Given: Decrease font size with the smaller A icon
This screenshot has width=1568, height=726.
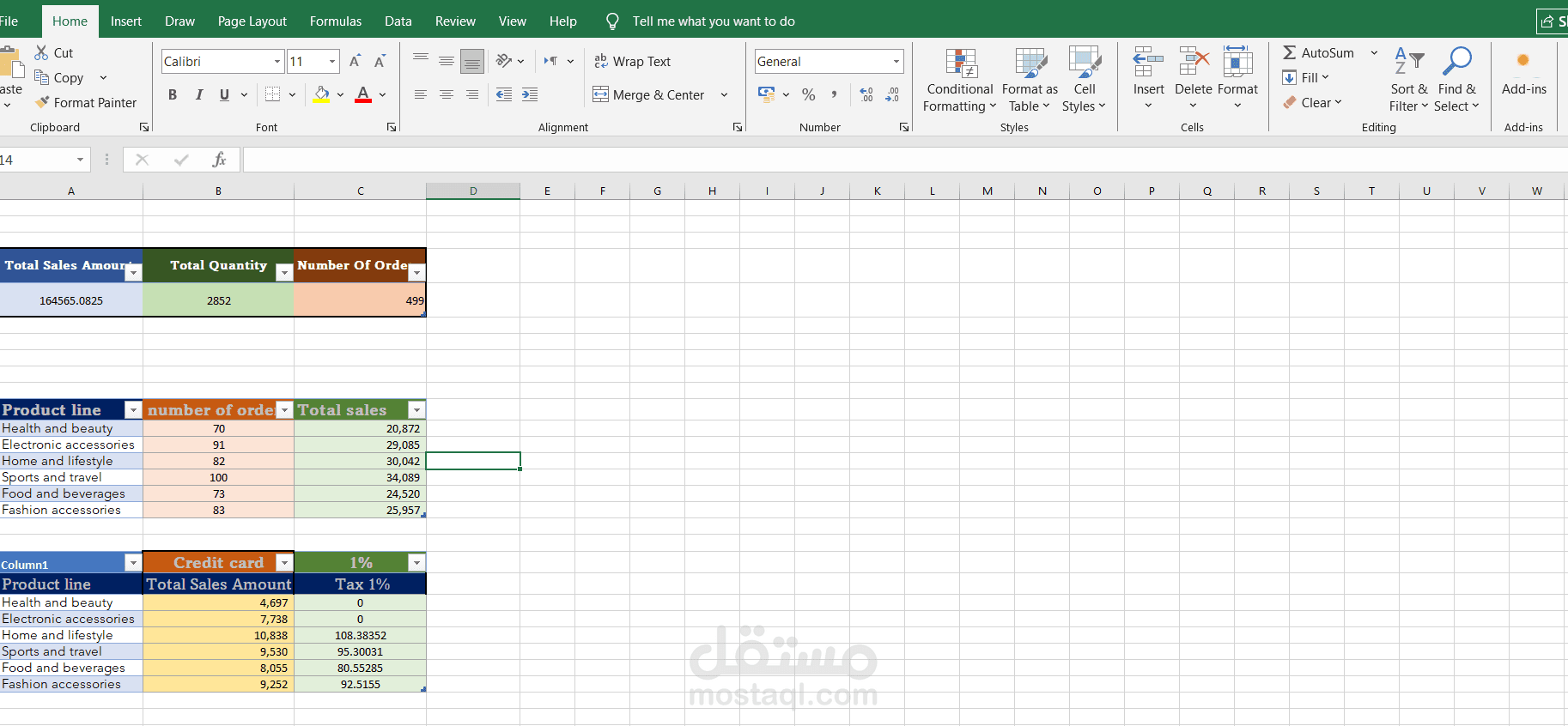Looking at the screenshot, I should coord(380,61).
